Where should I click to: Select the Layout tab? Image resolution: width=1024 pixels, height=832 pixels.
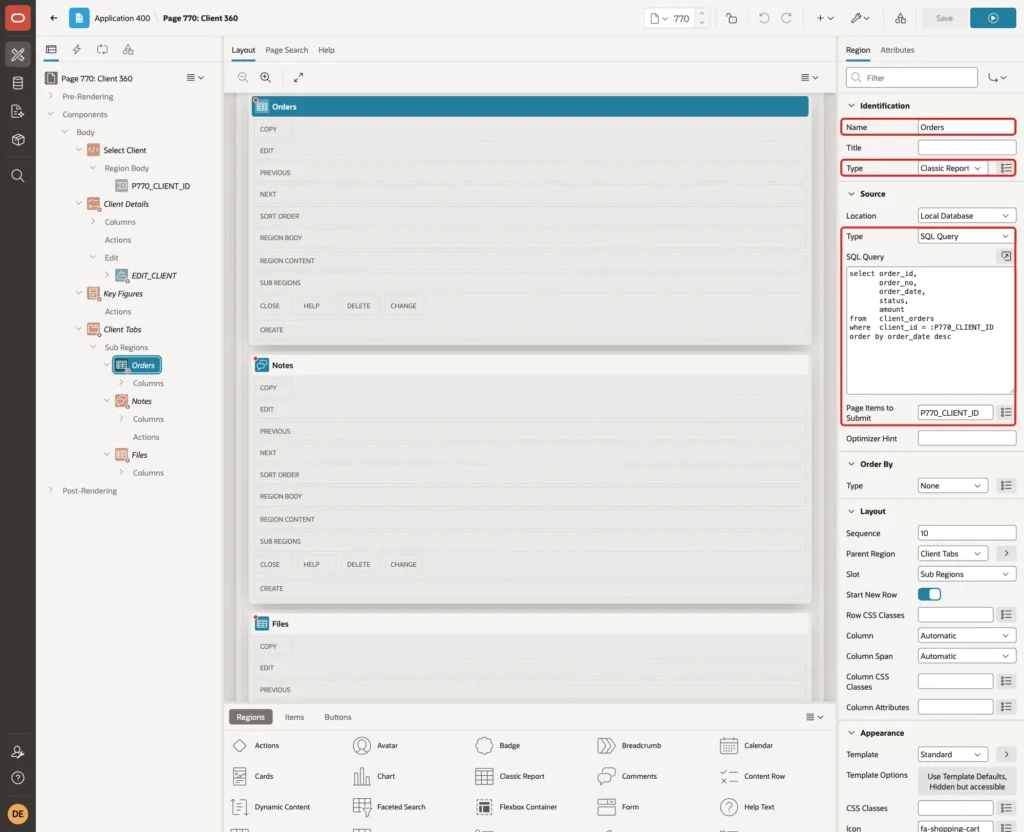(x=243, y=50)
